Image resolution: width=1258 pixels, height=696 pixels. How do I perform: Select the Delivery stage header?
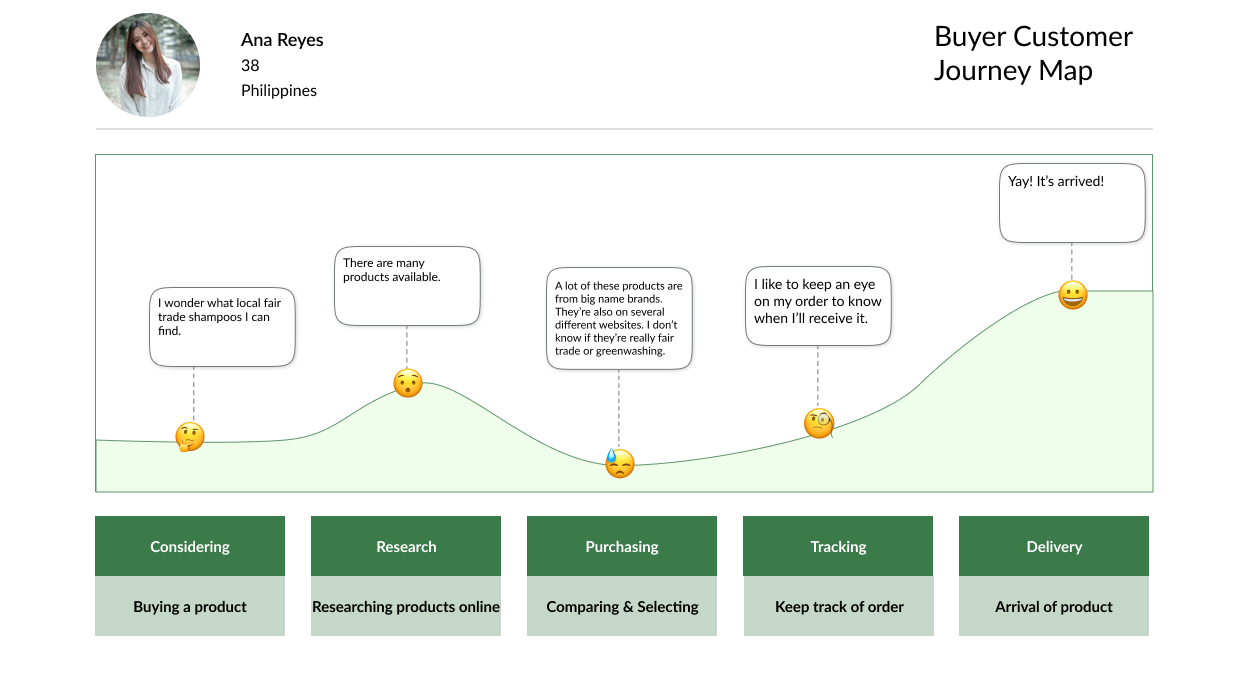1054,546
